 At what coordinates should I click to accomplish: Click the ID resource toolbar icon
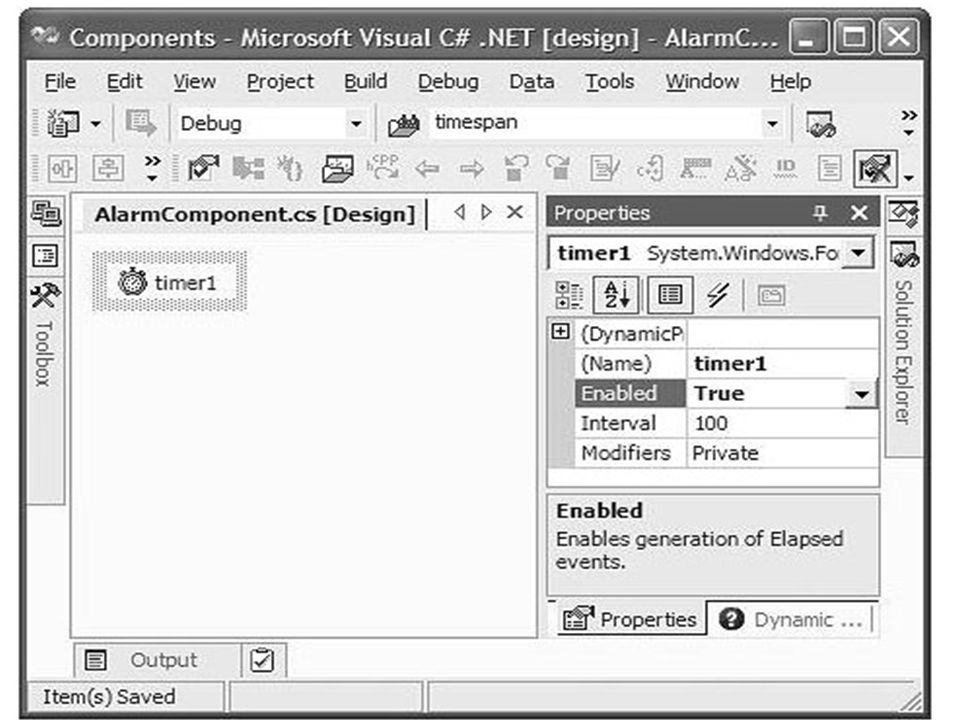coord(786,168)
